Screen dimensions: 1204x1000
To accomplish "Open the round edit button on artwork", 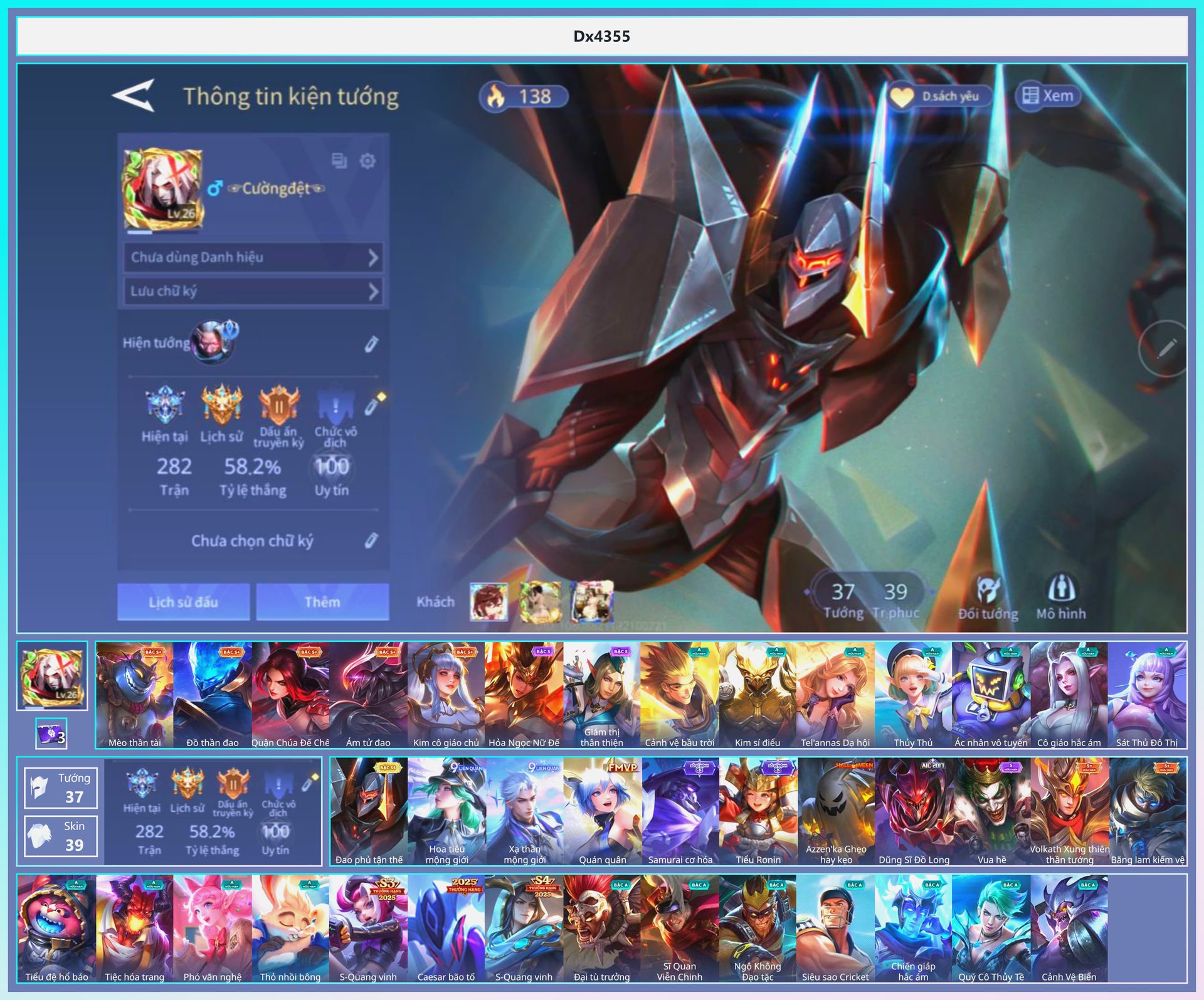I will (1164, 349).
